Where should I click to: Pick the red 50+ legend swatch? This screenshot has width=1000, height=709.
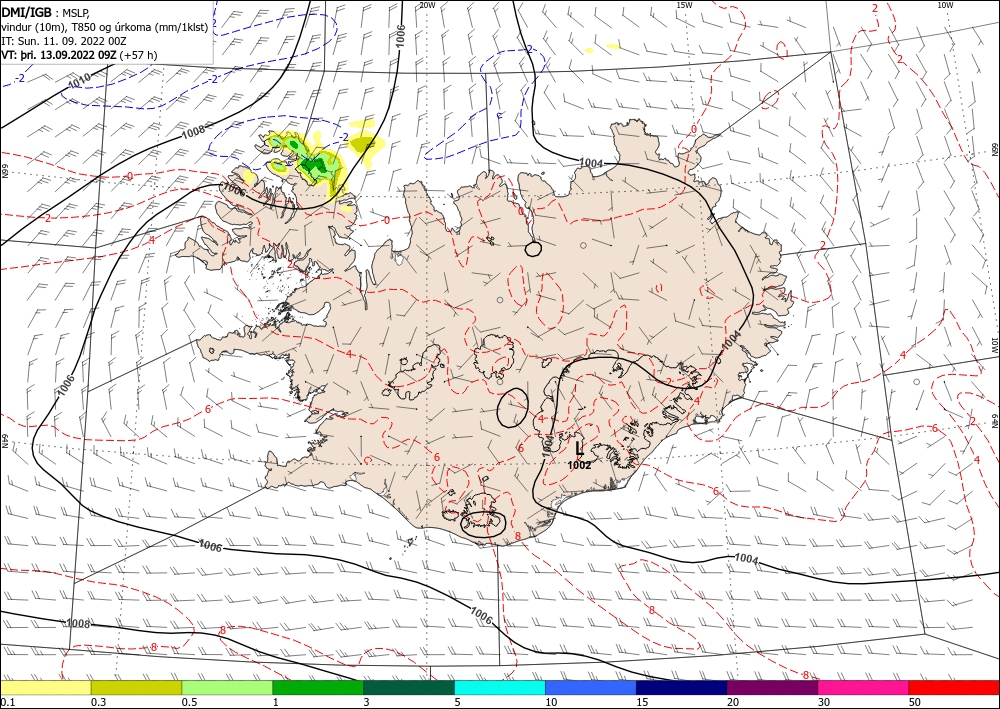[954, 687]
